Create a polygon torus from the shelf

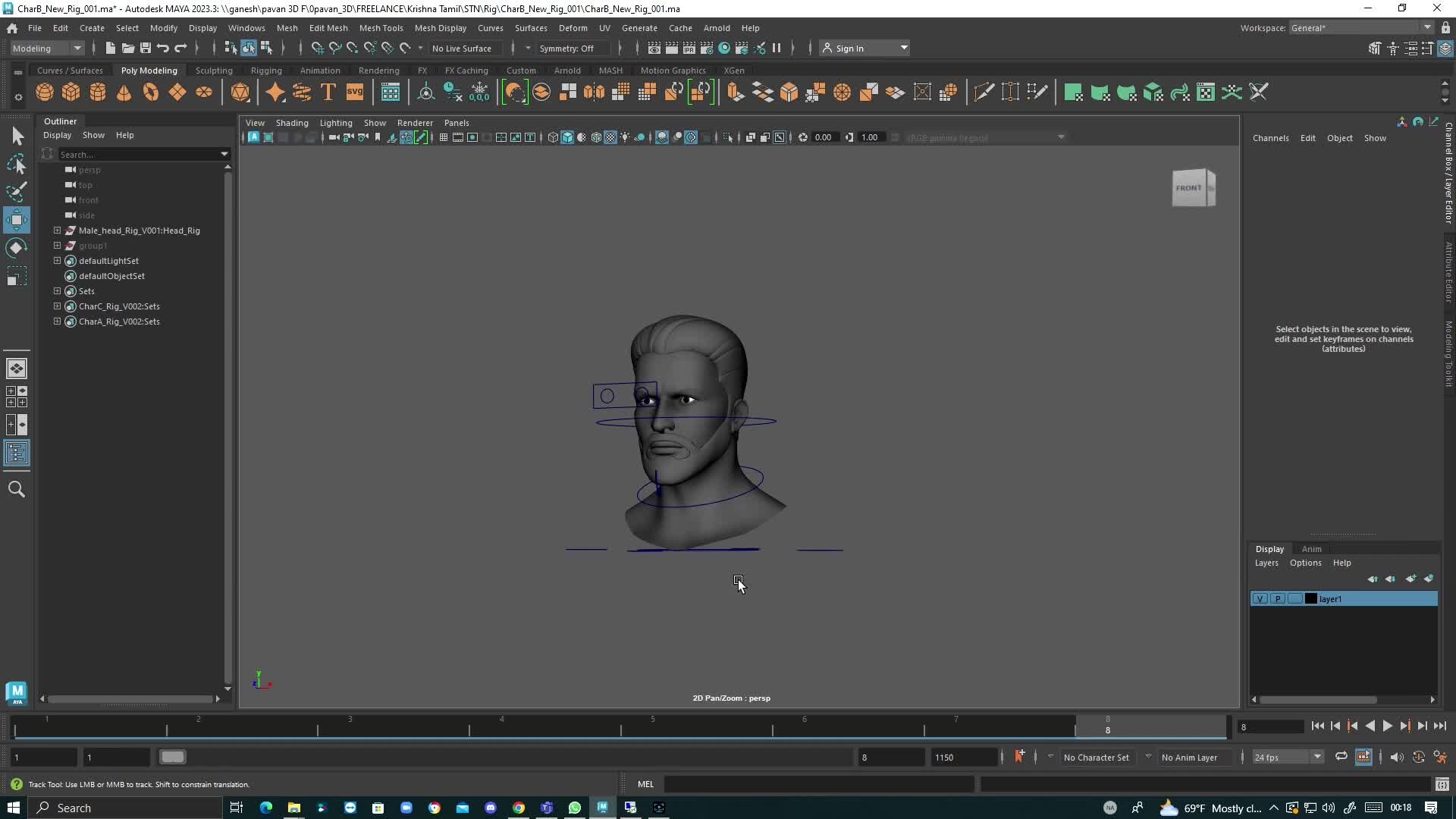pyautogui.click(x=149, y=92)
